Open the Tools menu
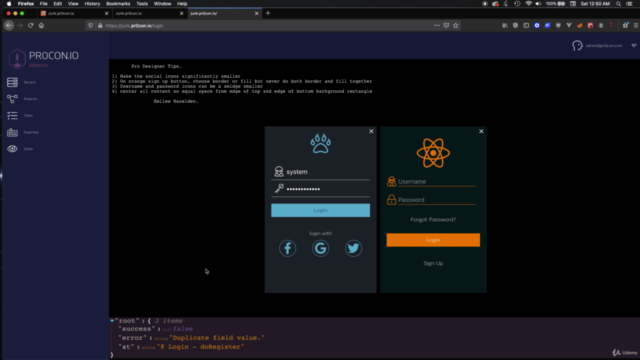 [142, 4]
